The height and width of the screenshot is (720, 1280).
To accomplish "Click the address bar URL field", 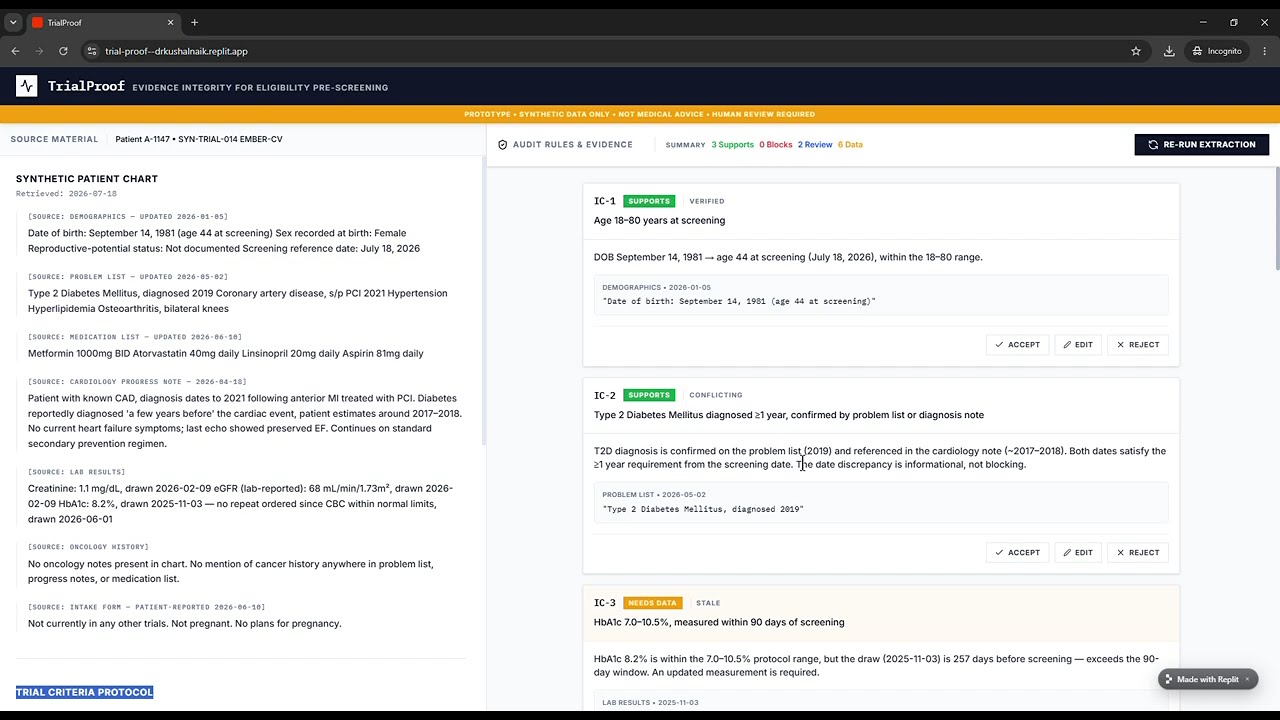I will point(600,51).
